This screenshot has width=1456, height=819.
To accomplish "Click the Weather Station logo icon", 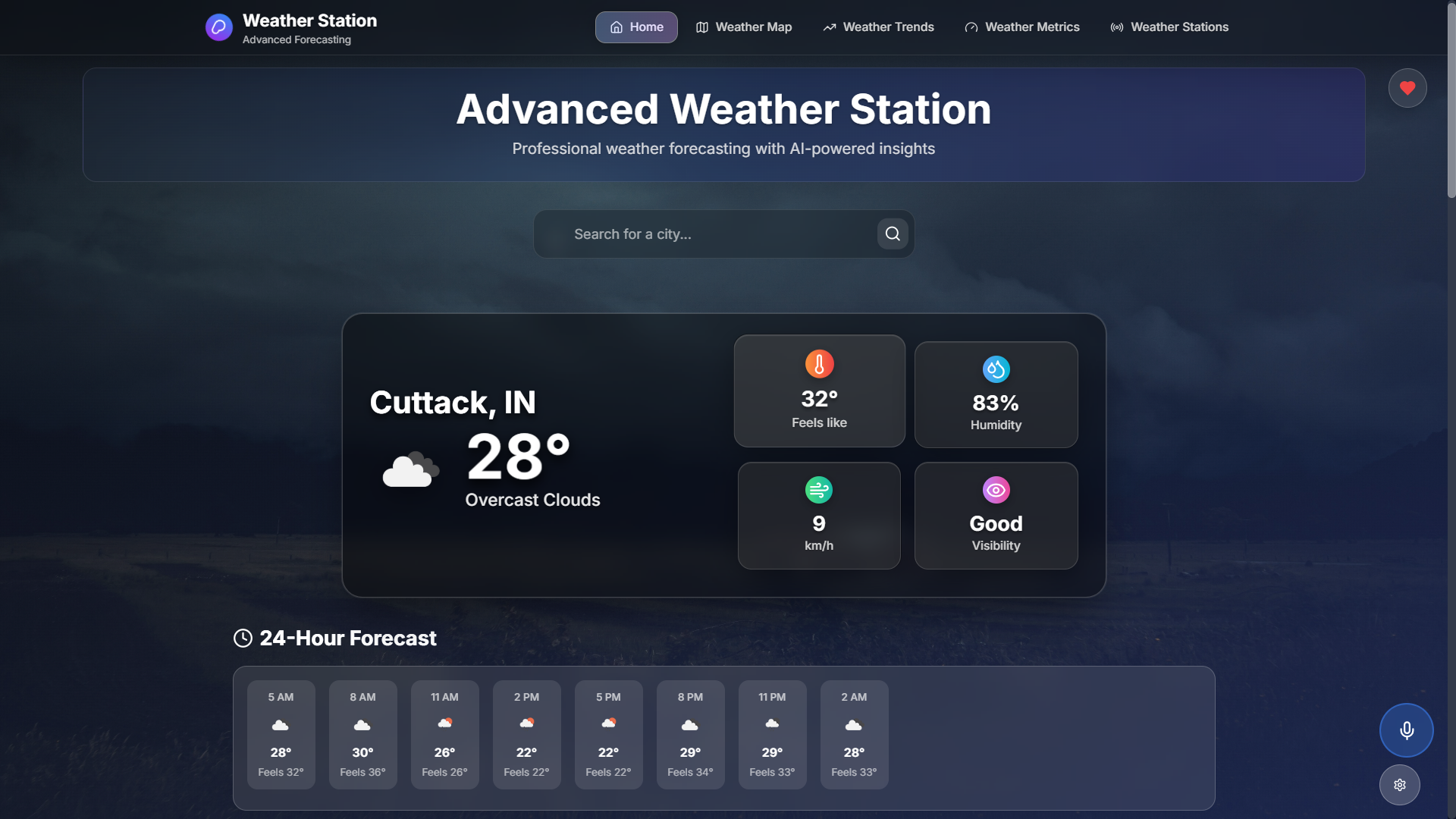I will (x=218, y=27).
